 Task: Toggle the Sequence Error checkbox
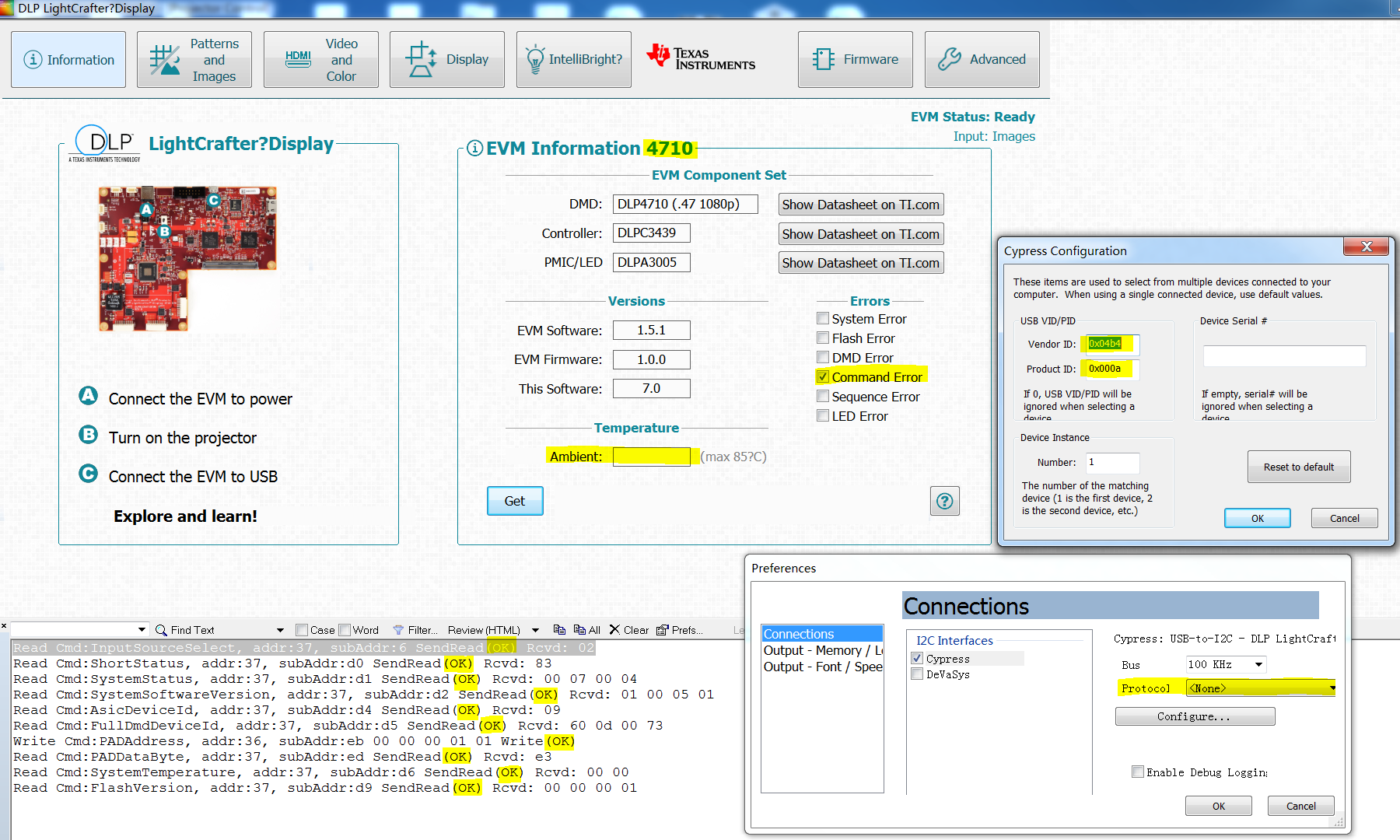[x=823, y=396]
